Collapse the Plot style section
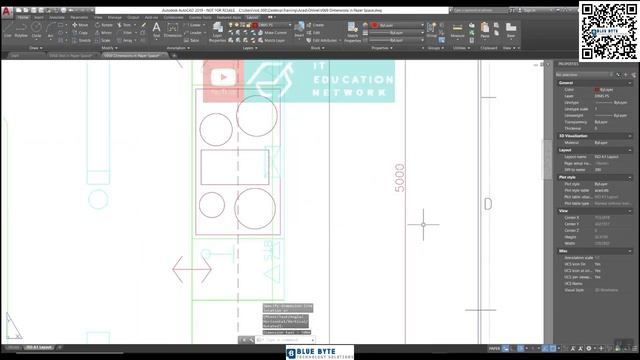The width and height of the screenshot is (640, 360). click(630, 178)
